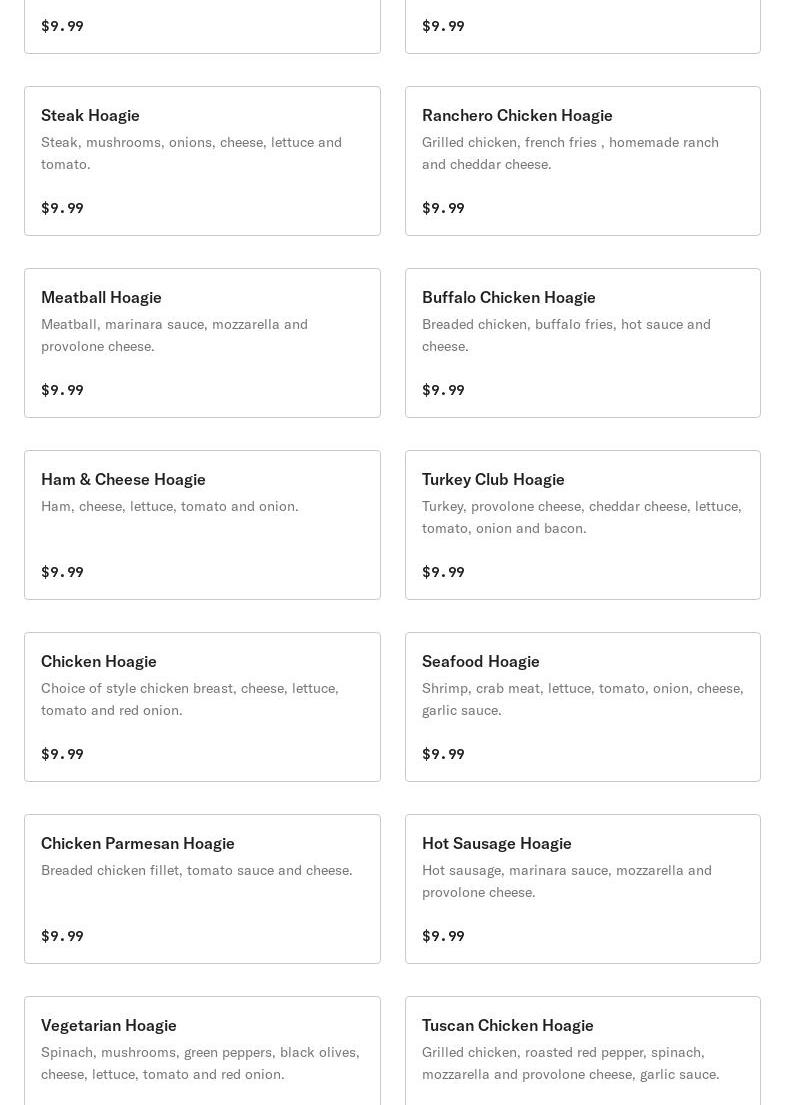Viewport: 785px width, 1105px height.
Task: Select the Seafood Hoagie card
Action: pyautogui.click(x=583, y=707)
